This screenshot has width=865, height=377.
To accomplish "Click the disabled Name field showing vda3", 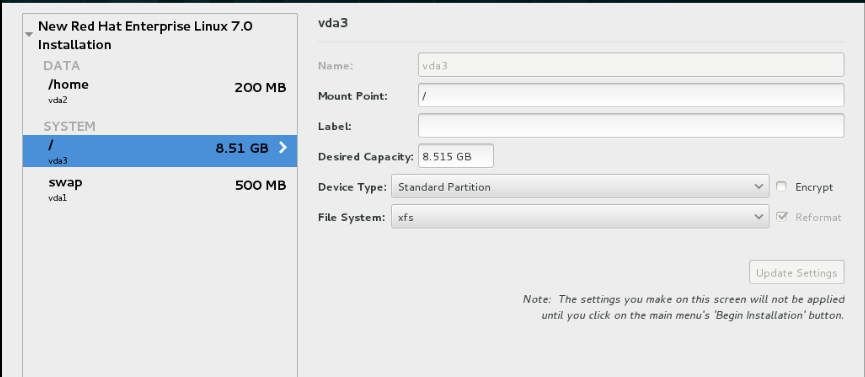I will coord(631,65).
